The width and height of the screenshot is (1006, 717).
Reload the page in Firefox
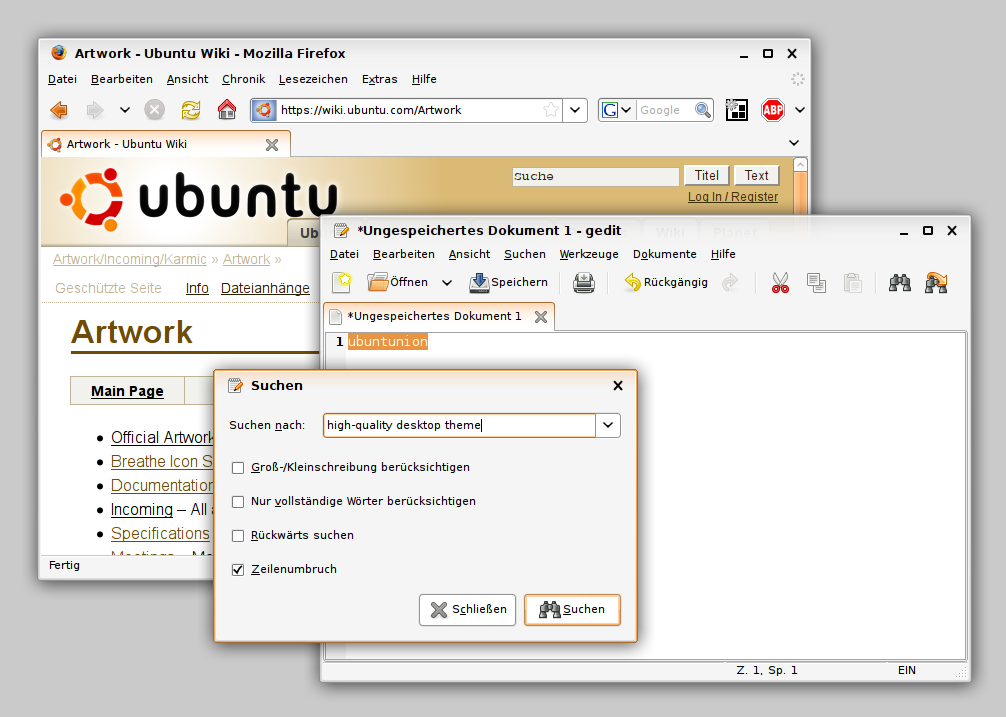pyautogui.click(x=190, y=110)
